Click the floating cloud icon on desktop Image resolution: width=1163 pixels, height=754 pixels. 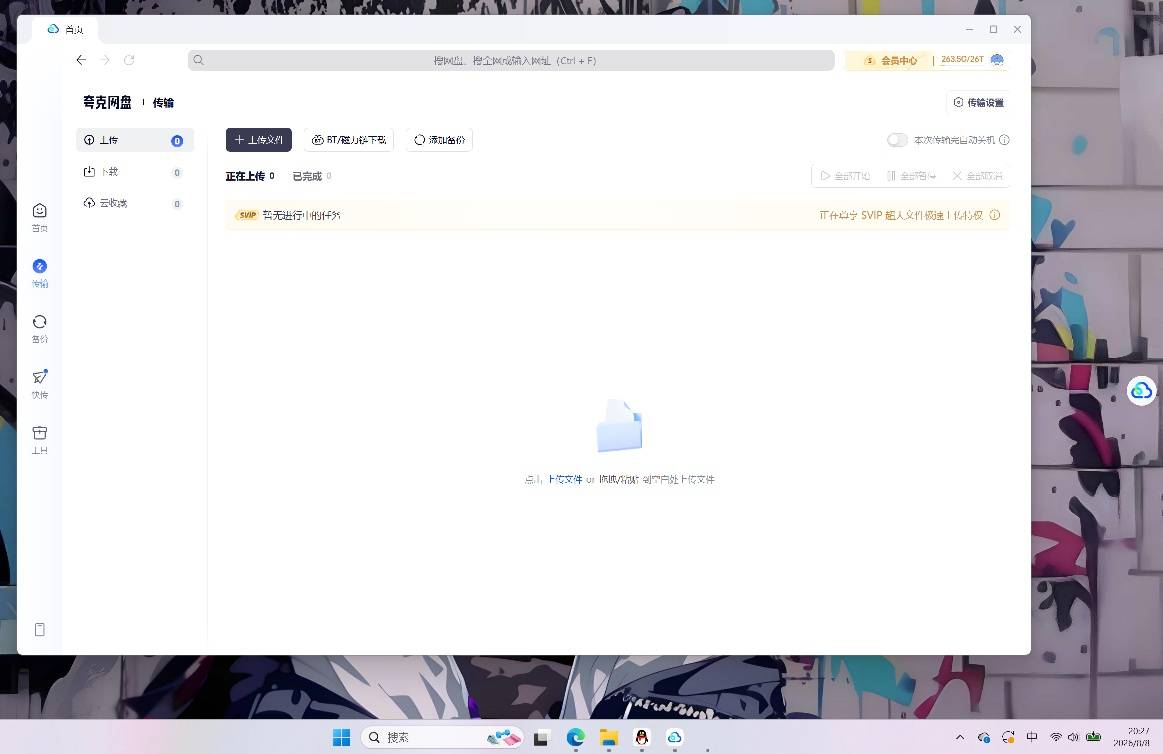pos(1141,390)
